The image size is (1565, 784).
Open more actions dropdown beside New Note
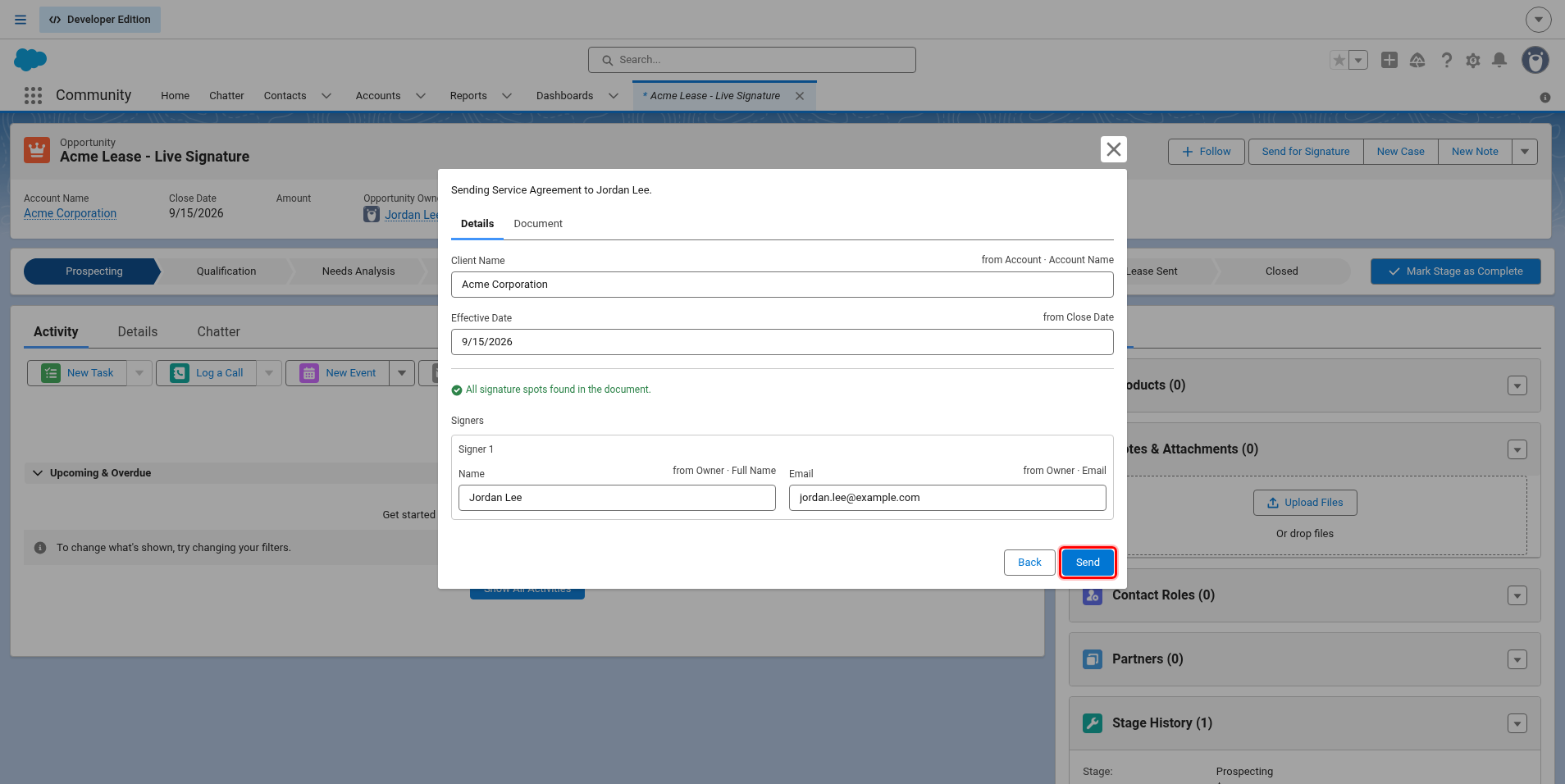[1525, 152]
